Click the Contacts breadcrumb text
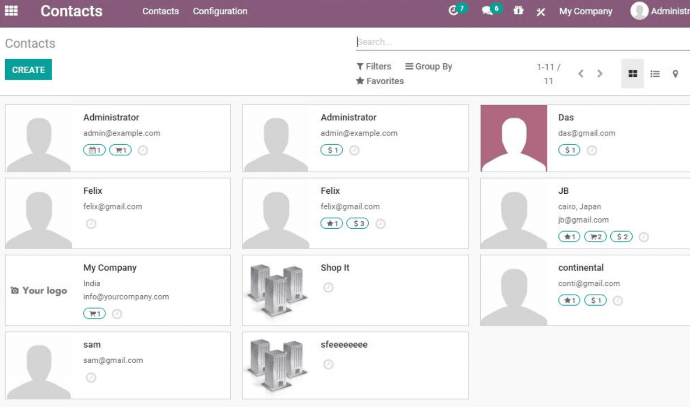Image resolution: width=690 pixels, height=407 pixels. coord(30,43)
